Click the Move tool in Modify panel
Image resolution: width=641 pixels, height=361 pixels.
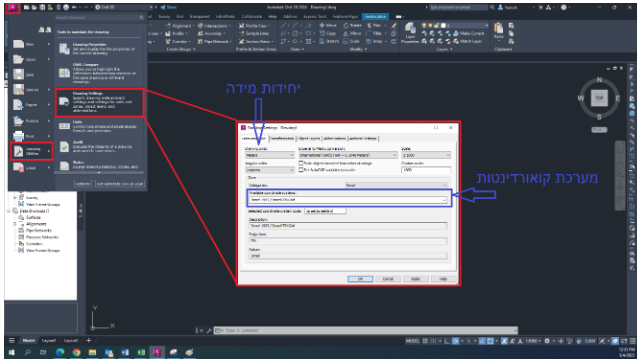click(x=328, y=25)
